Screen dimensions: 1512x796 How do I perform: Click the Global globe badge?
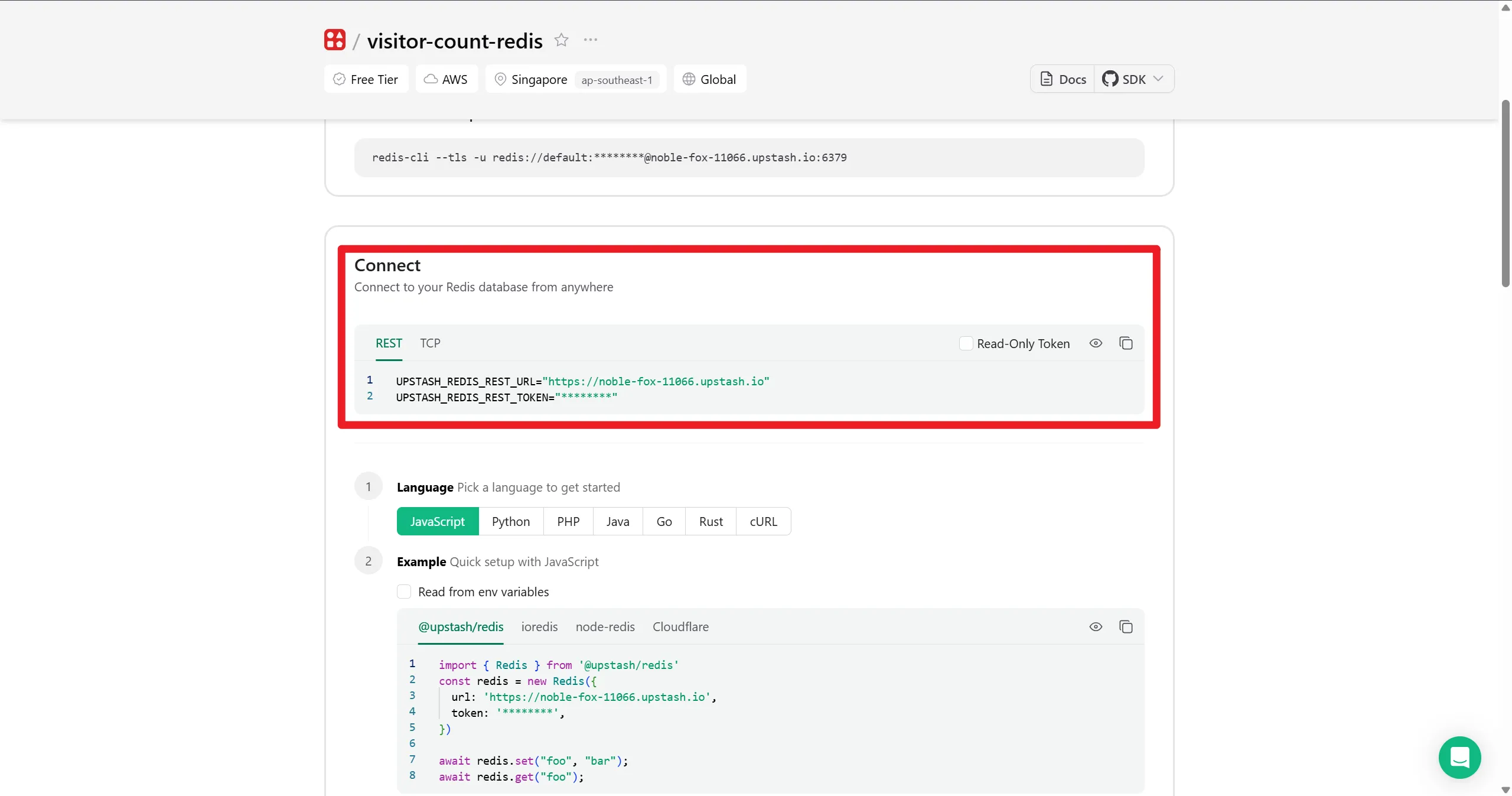709,79
